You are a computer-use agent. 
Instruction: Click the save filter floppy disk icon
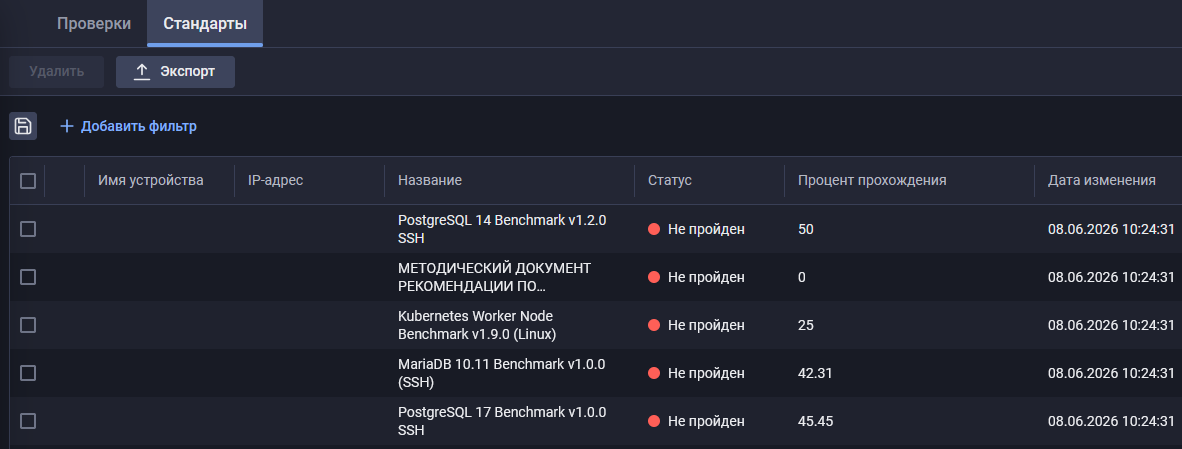[x=23, y=126]
